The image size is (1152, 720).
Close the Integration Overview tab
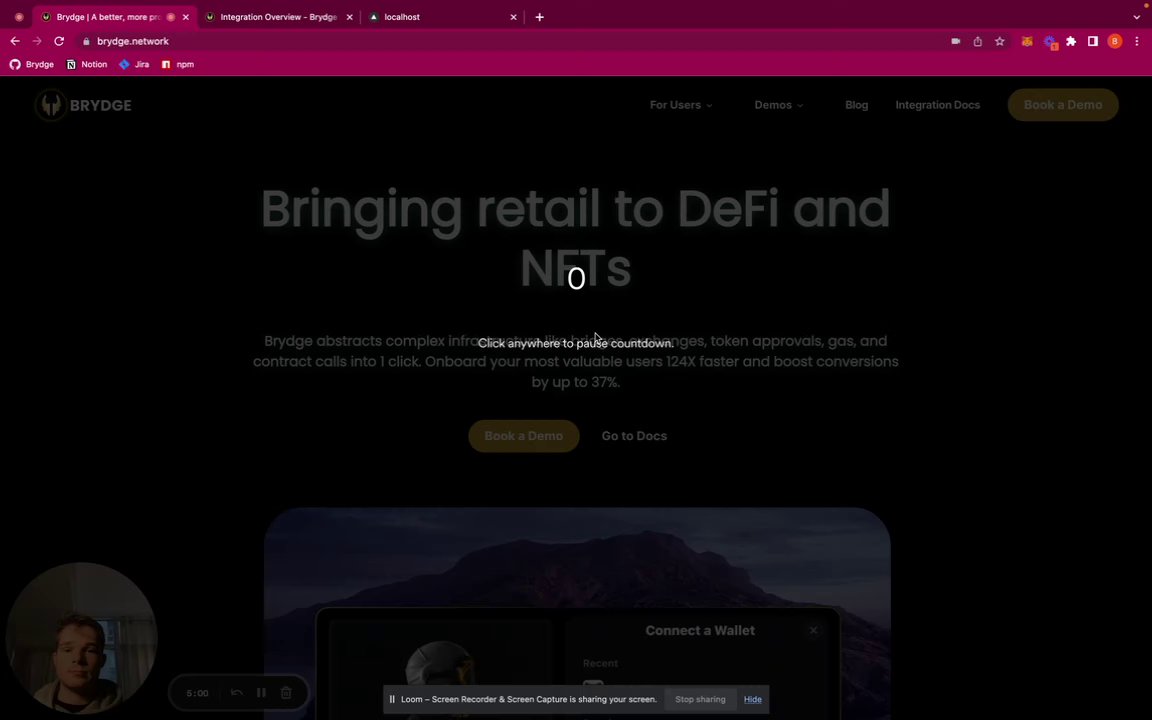(349, 17)
